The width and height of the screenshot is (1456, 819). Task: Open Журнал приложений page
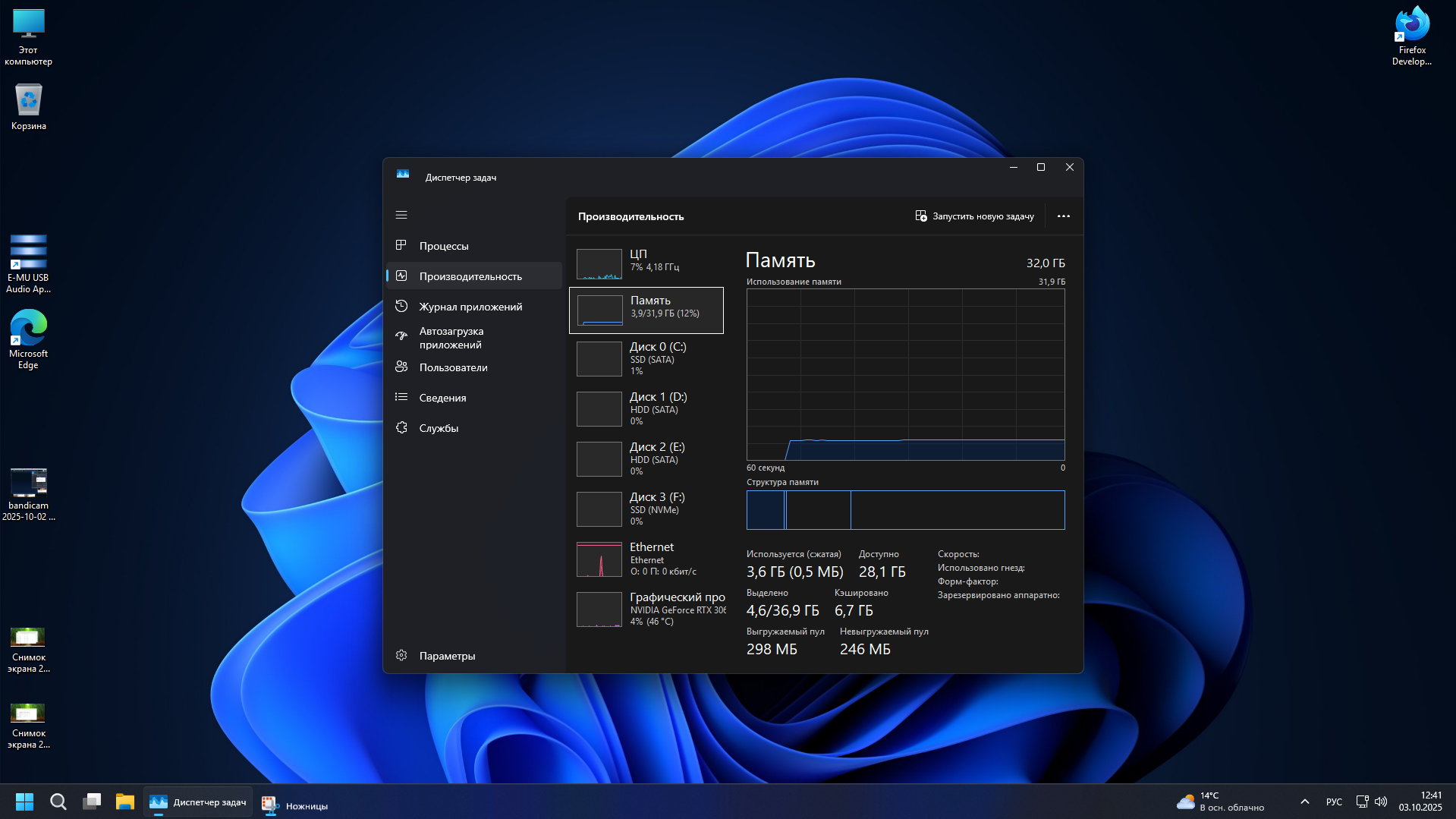coord(474,307)
